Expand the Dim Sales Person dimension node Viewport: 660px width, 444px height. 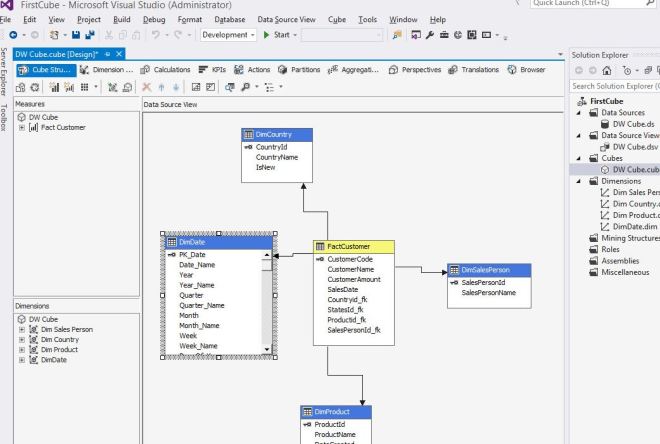(23, 329)
